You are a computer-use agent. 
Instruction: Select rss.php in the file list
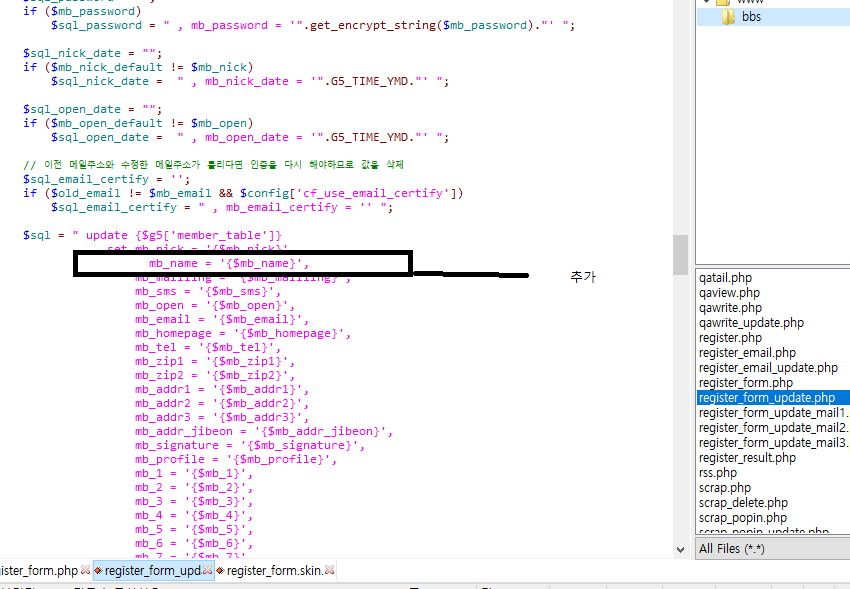click(x=718, y=472)
